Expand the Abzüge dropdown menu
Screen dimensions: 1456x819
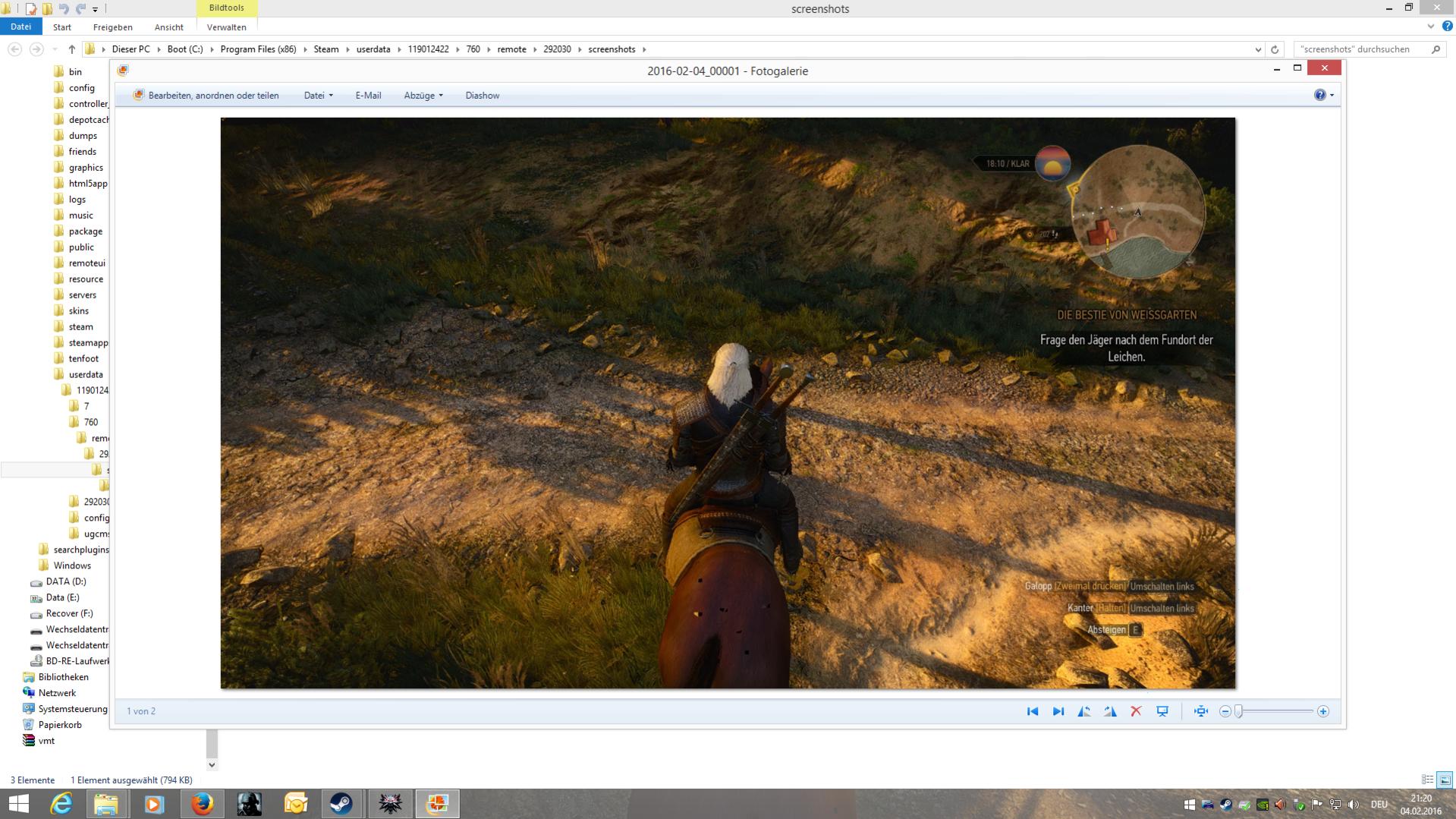(423, 96)
